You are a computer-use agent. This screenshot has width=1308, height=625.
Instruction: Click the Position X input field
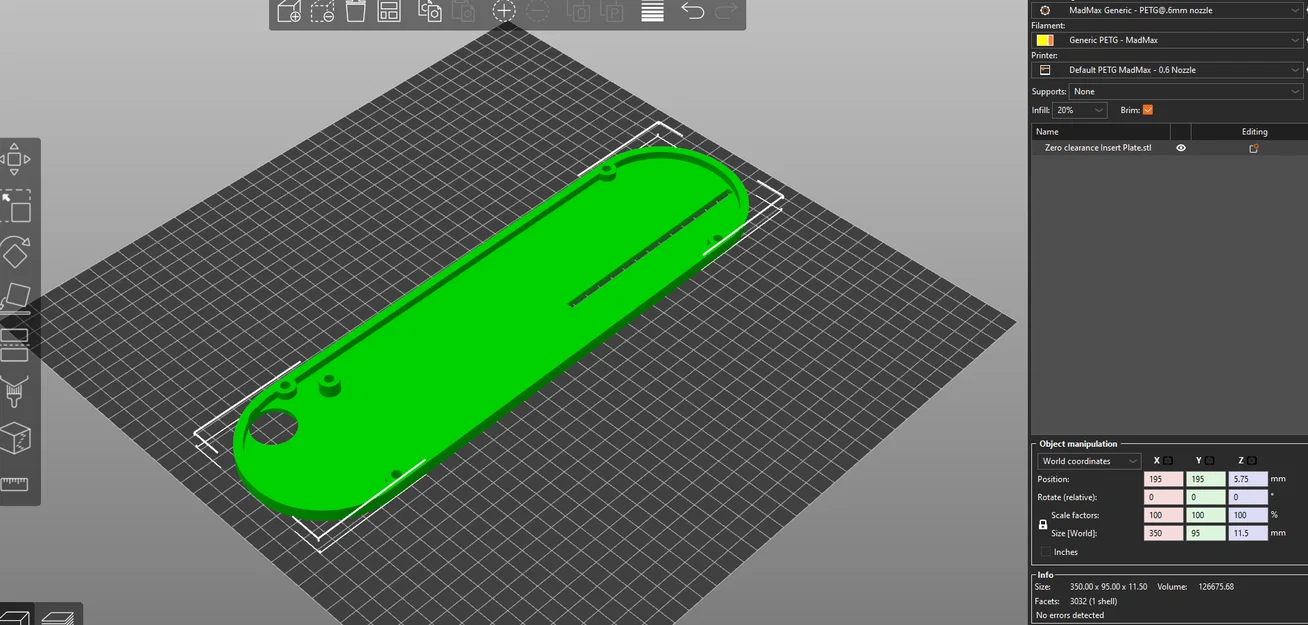click(1164, 479)
